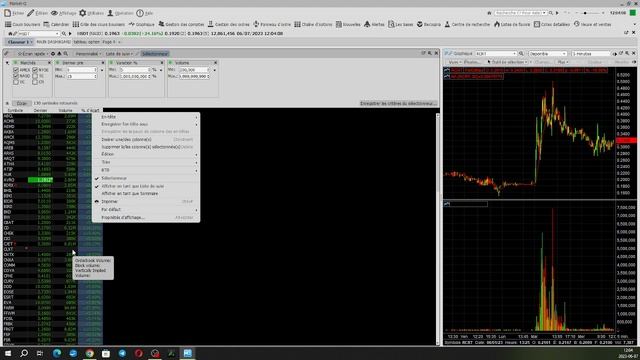Click Enregistrer les critères du sélectionneur button
This screenshot has width=640, height=360.
point(398,104)
